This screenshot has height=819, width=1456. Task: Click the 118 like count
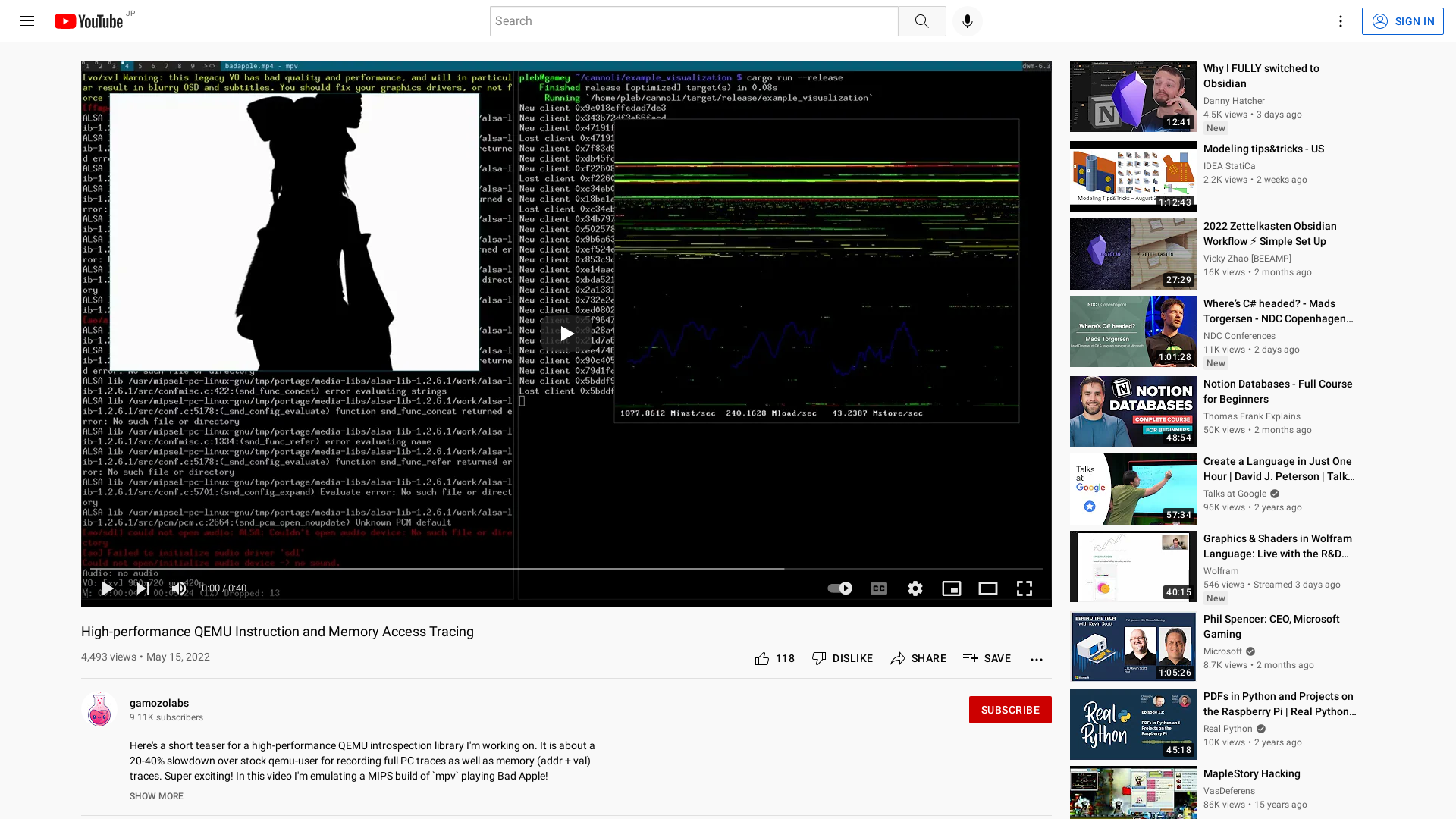(785, 659)
